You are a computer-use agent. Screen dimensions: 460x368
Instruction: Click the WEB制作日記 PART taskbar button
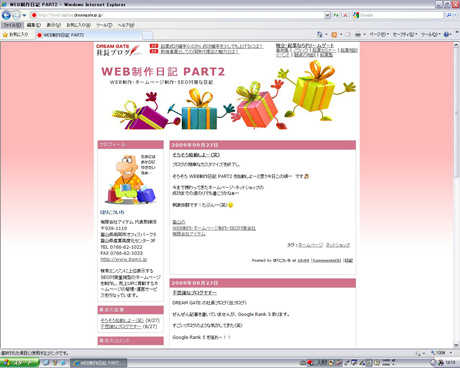(x=99, y=363)
